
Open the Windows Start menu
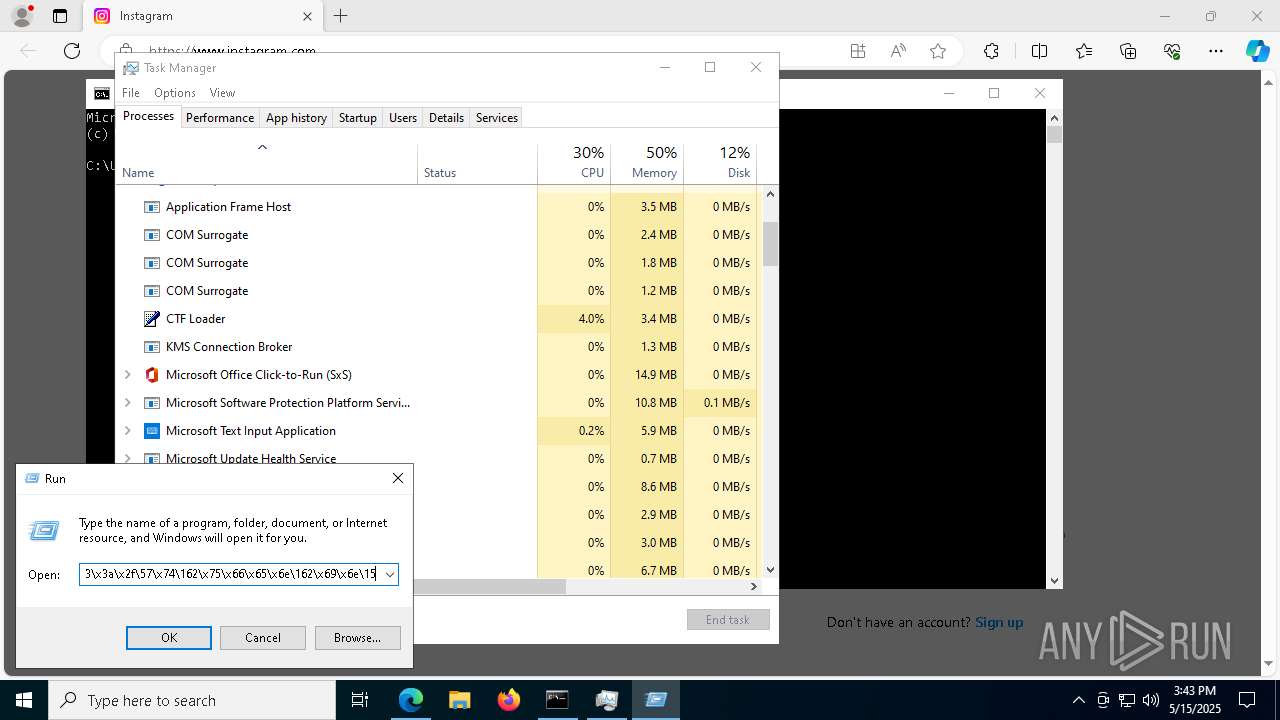coord(24,700)
